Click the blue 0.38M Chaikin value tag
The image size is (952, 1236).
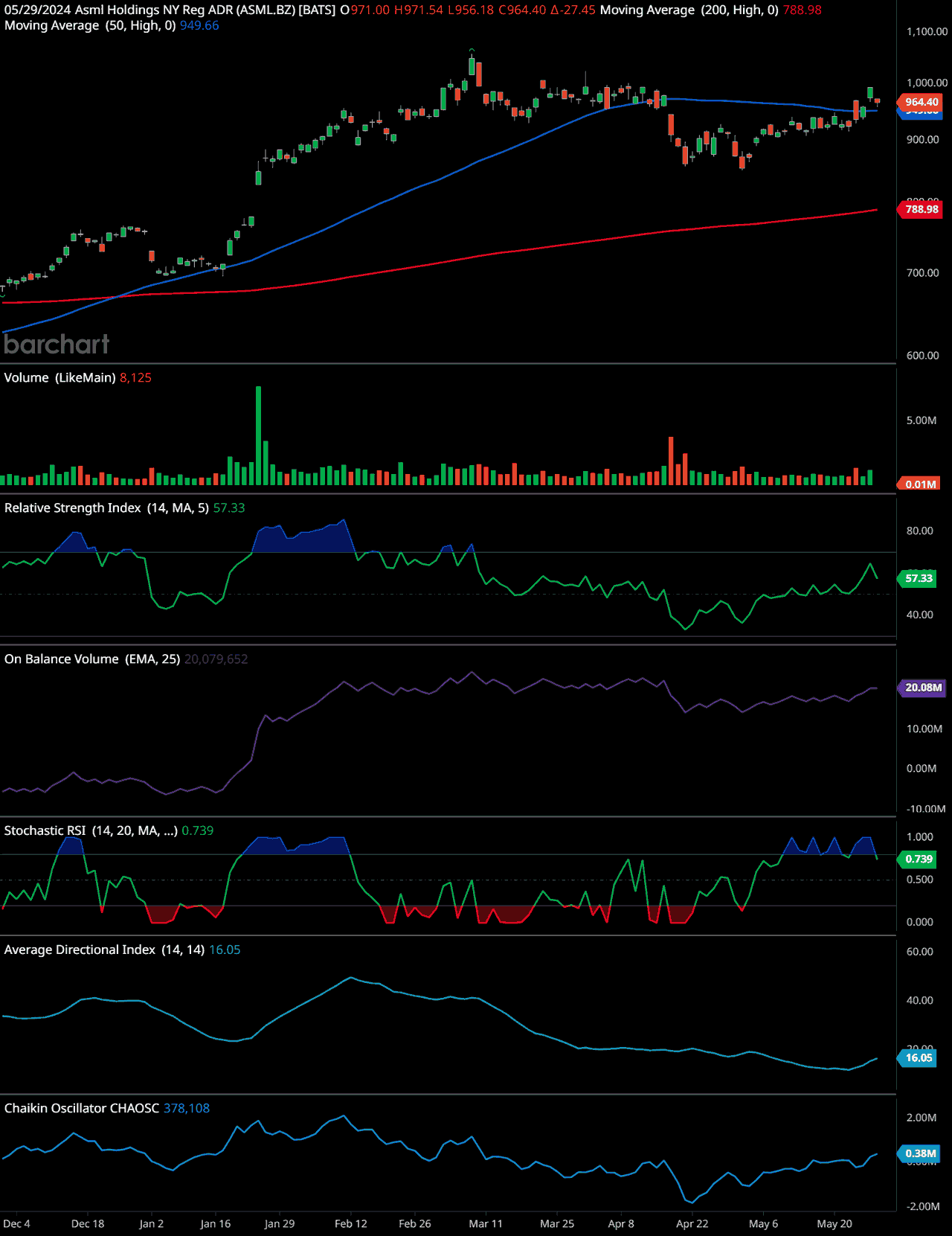coord(920,1153)
